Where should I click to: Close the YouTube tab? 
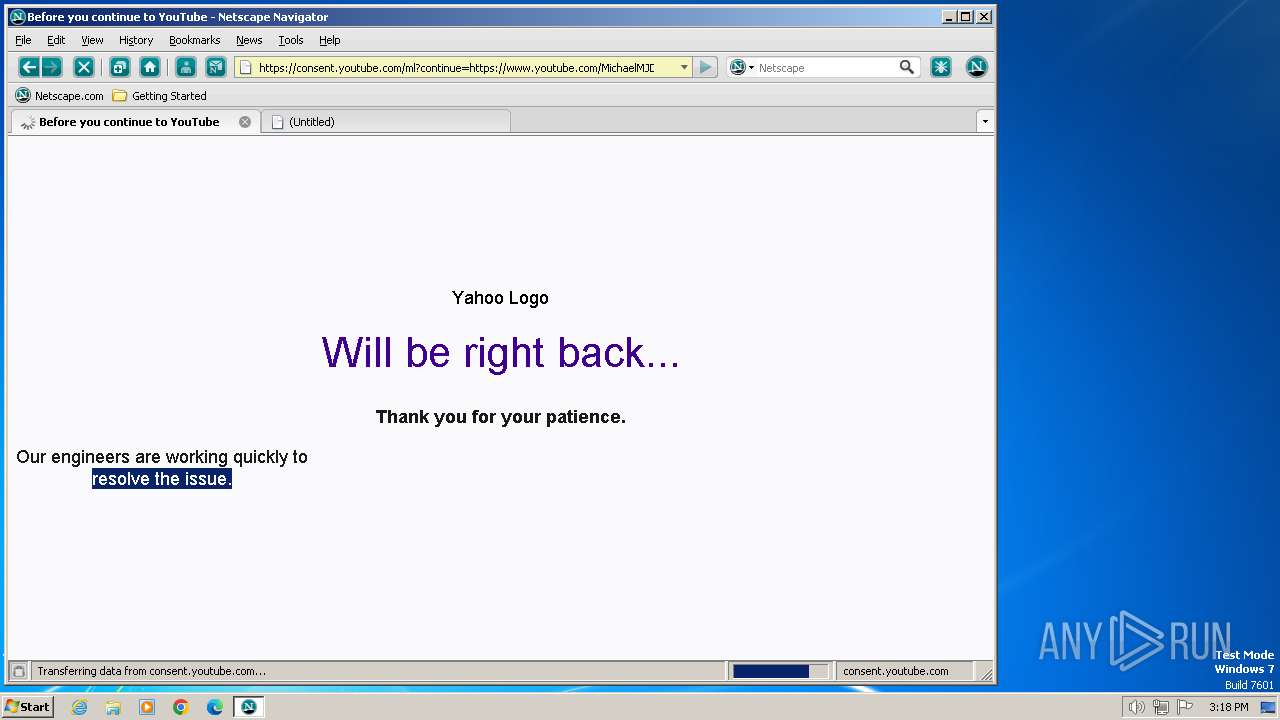coord(245,122)
